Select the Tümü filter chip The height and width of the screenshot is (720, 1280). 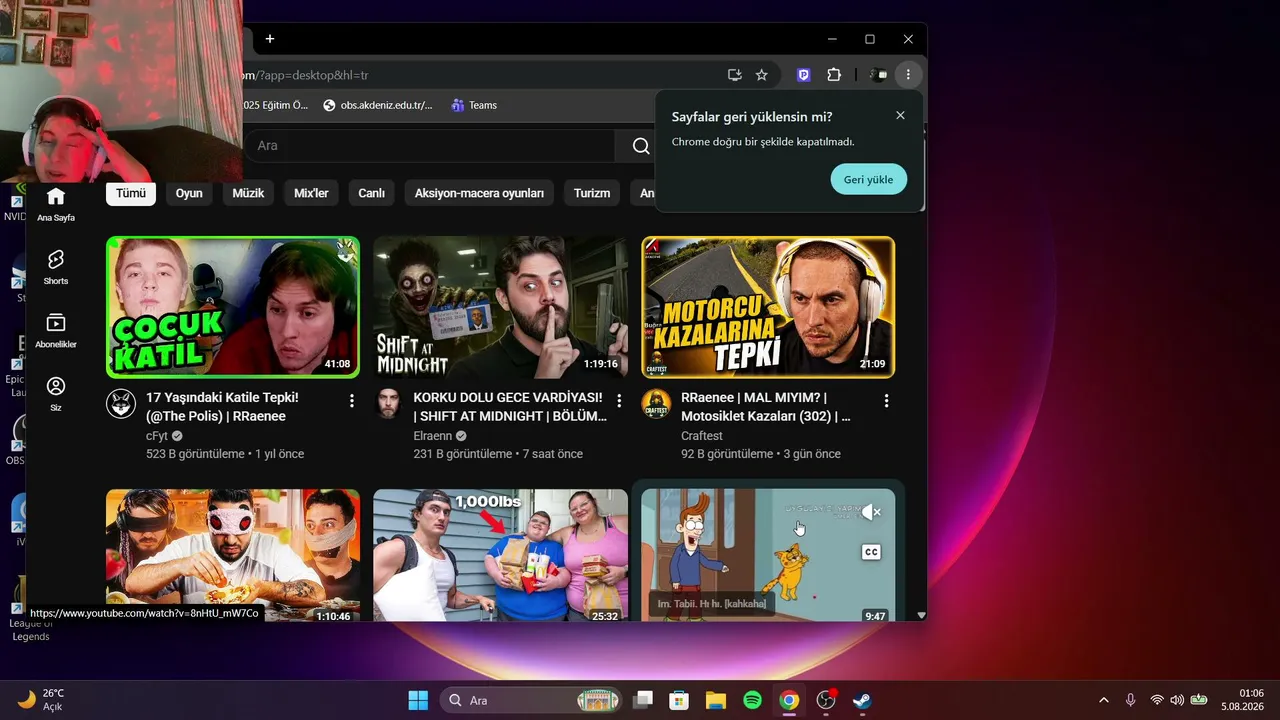pos(131,193)
